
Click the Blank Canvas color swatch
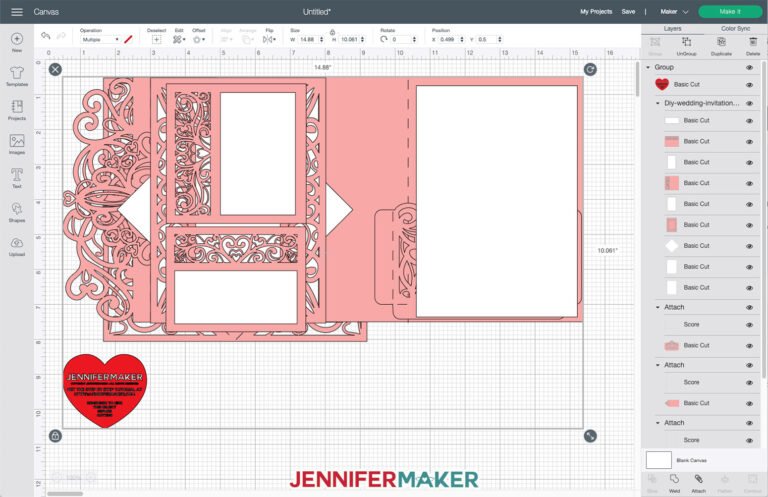coord(659,460)
